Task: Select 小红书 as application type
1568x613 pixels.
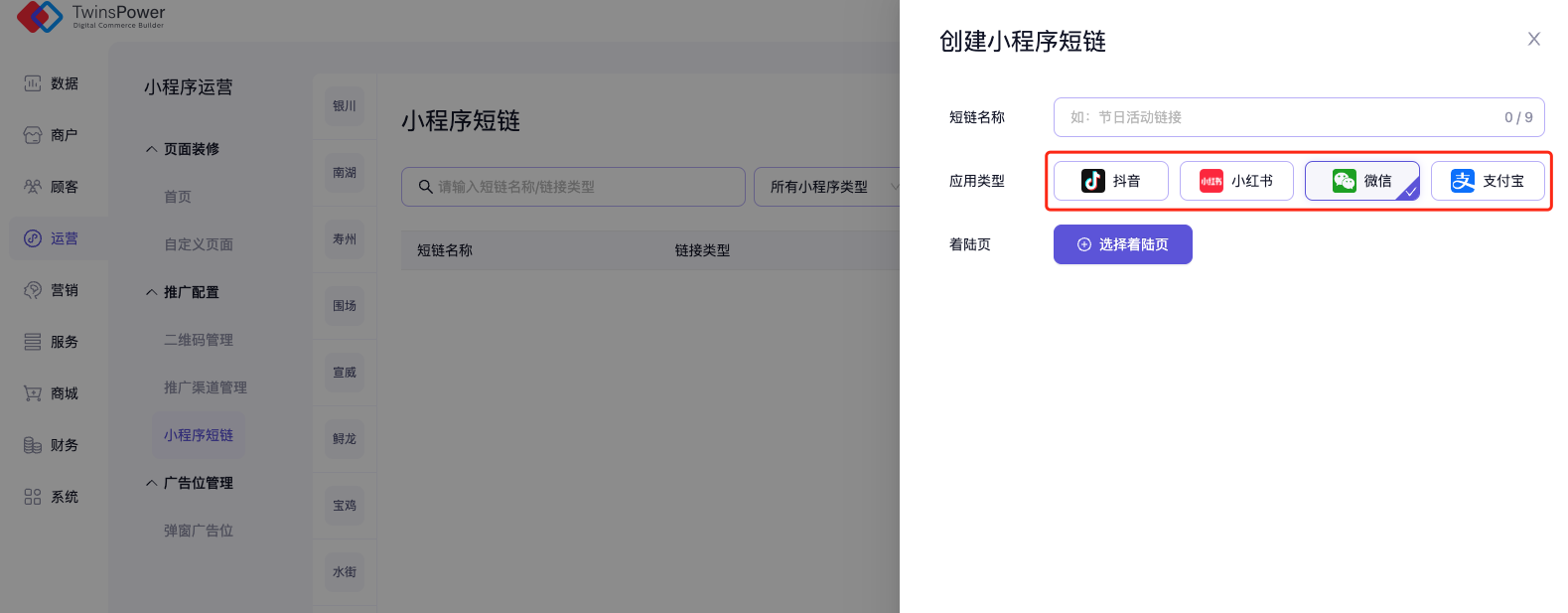Action: (1236, 181)
